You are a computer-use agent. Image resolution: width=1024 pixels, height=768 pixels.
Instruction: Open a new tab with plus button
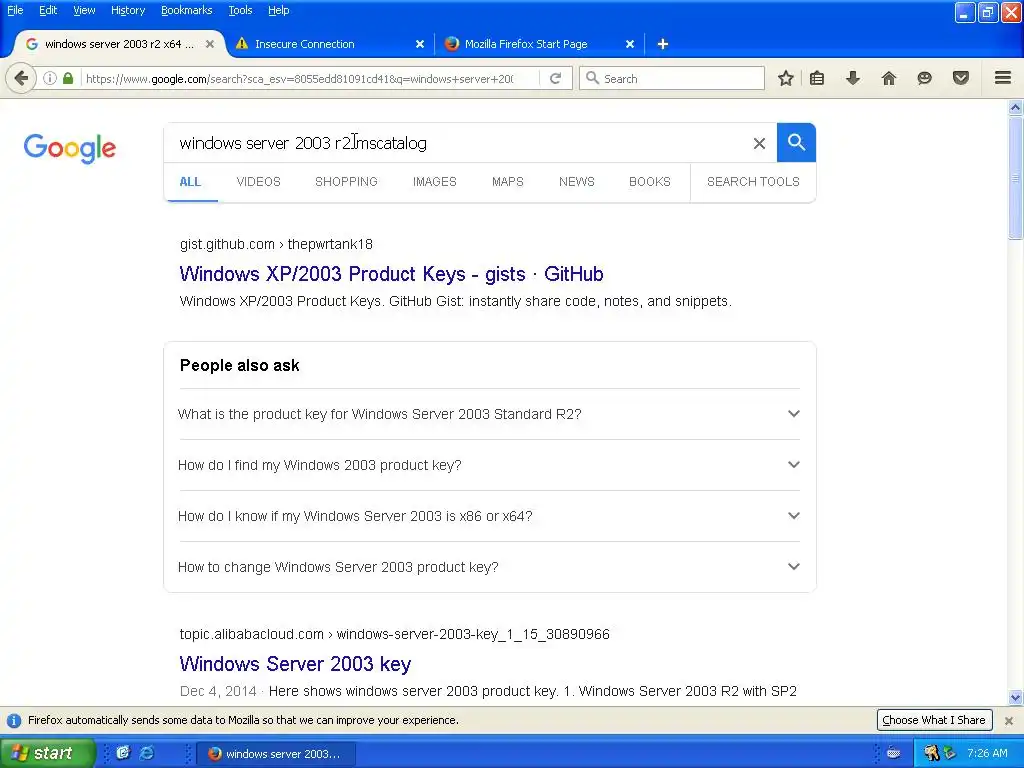662,44
